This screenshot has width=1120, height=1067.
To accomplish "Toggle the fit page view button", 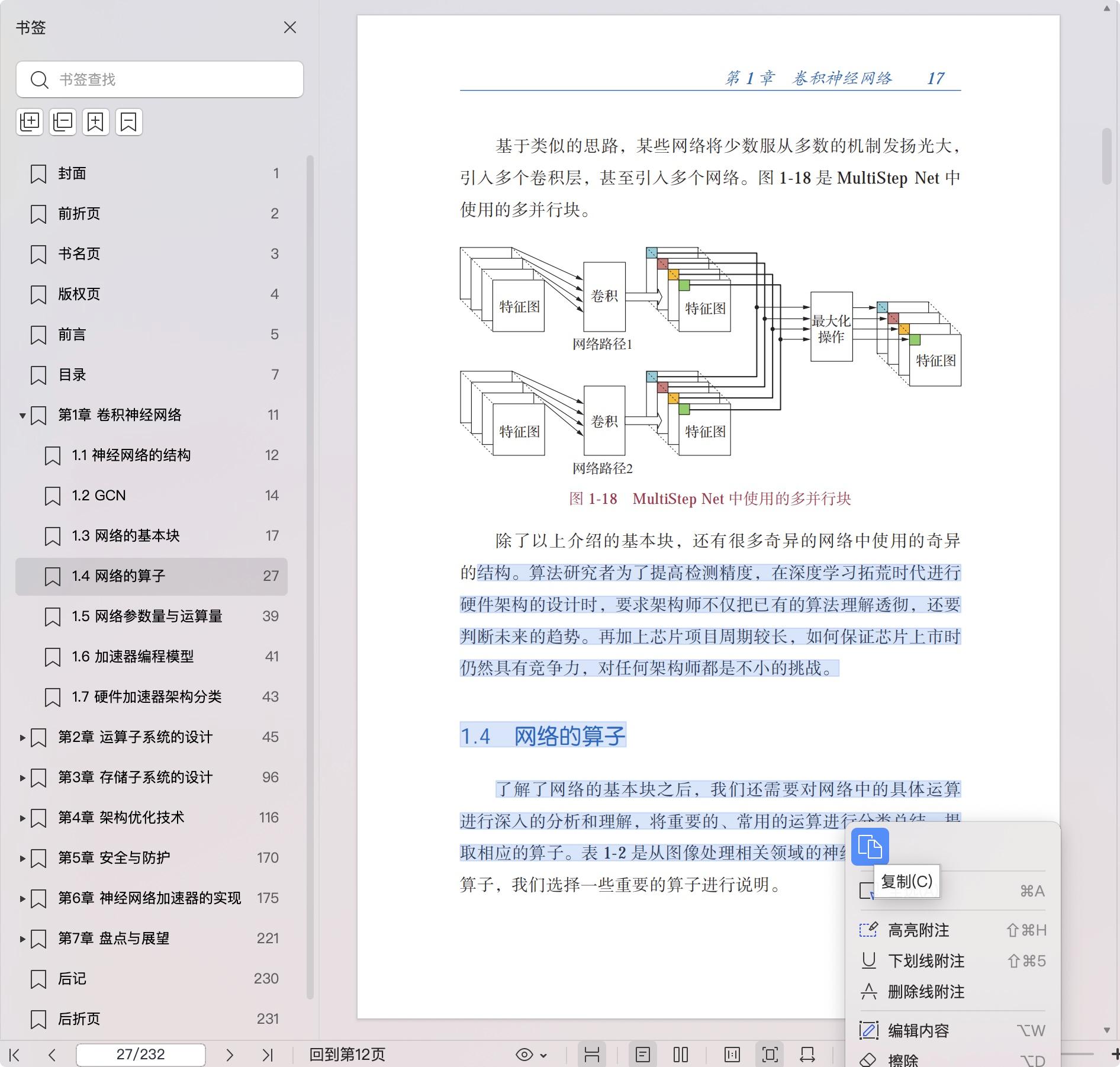I will pos(770,1055).
